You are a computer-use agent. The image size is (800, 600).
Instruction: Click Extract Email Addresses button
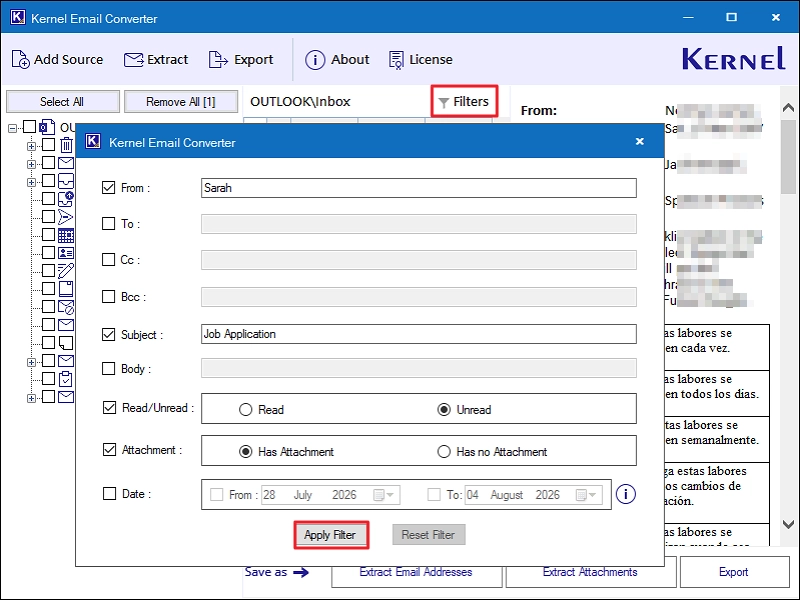click(x=416, y=572)
